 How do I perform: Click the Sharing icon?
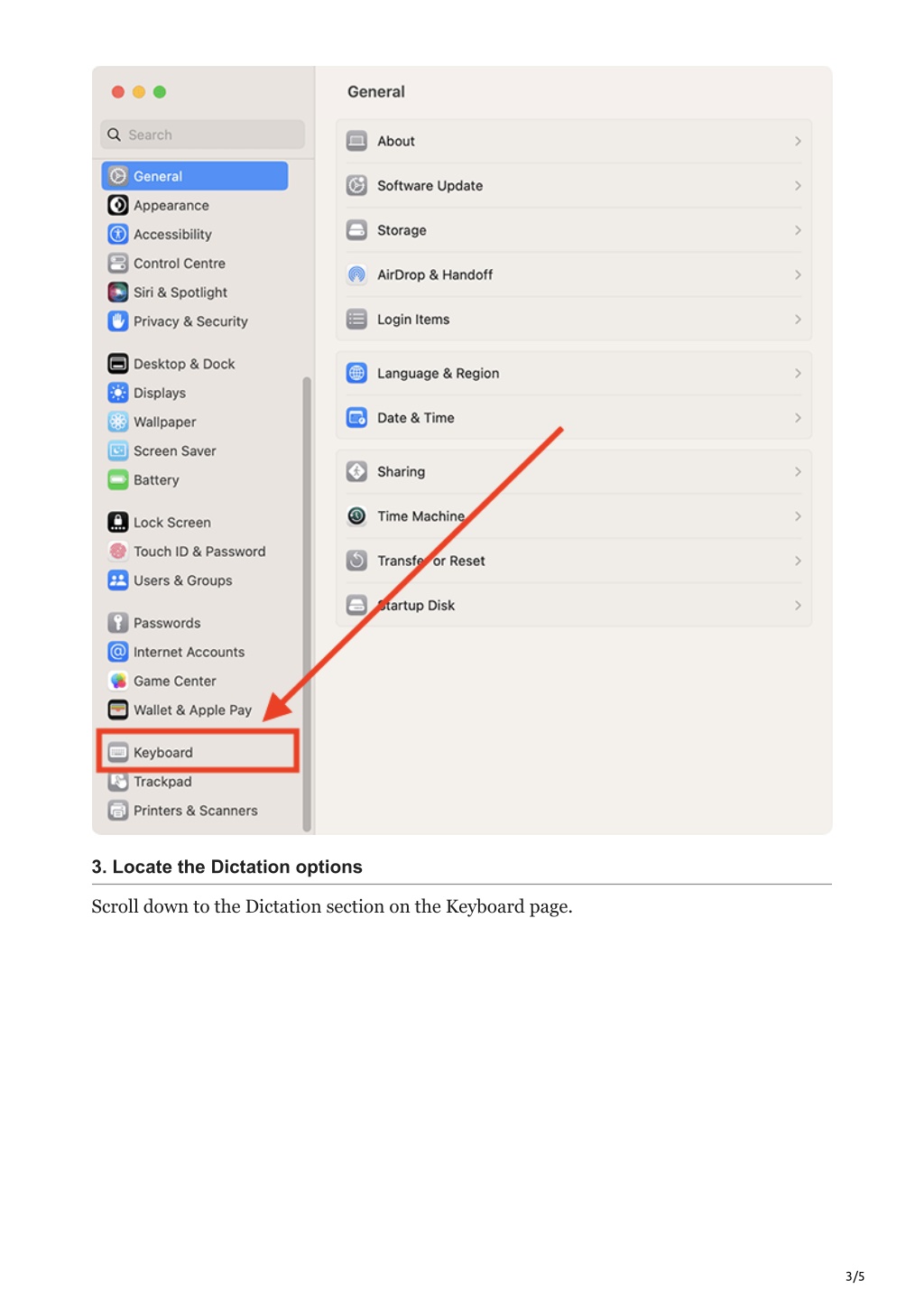tap(357, 471)
